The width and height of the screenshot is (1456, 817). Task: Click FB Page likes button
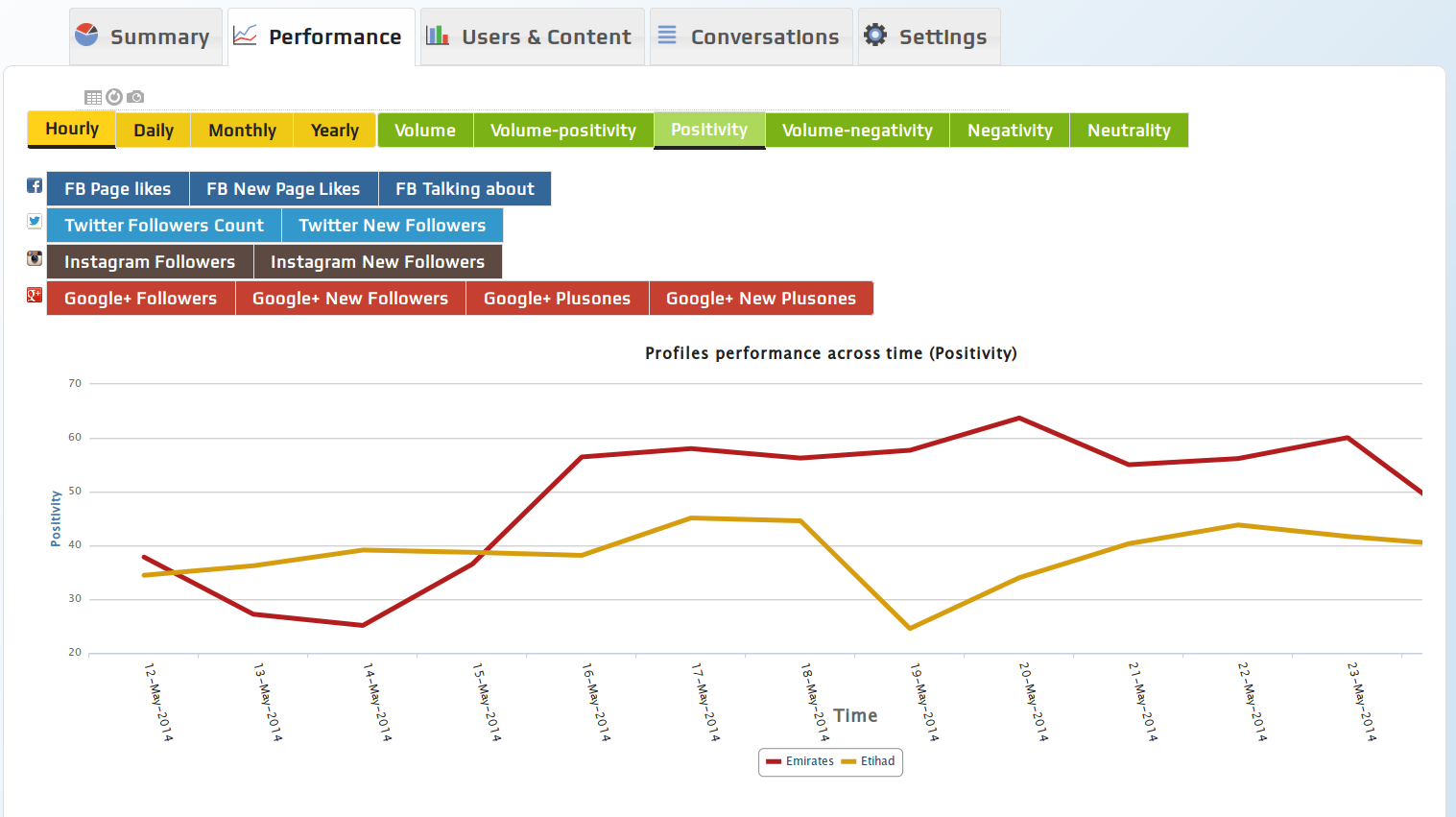click(x=118, y=189)
